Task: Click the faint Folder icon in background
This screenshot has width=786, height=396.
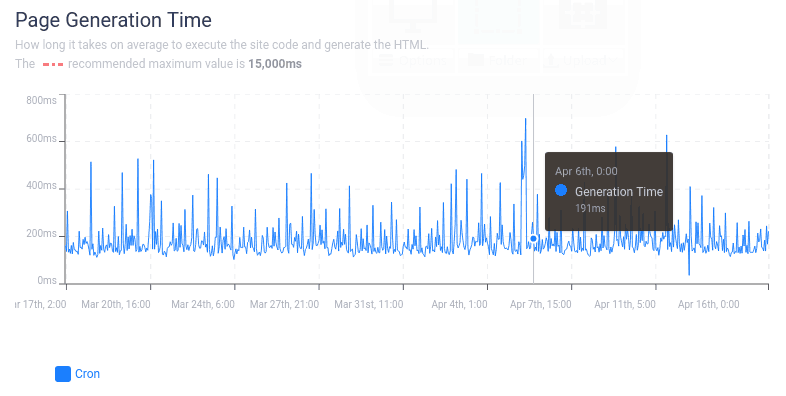Action: [x=475, y=61]
